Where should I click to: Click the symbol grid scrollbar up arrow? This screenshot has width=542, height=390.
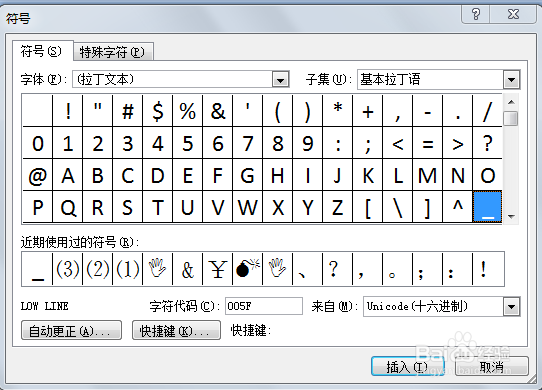[512, 102]
